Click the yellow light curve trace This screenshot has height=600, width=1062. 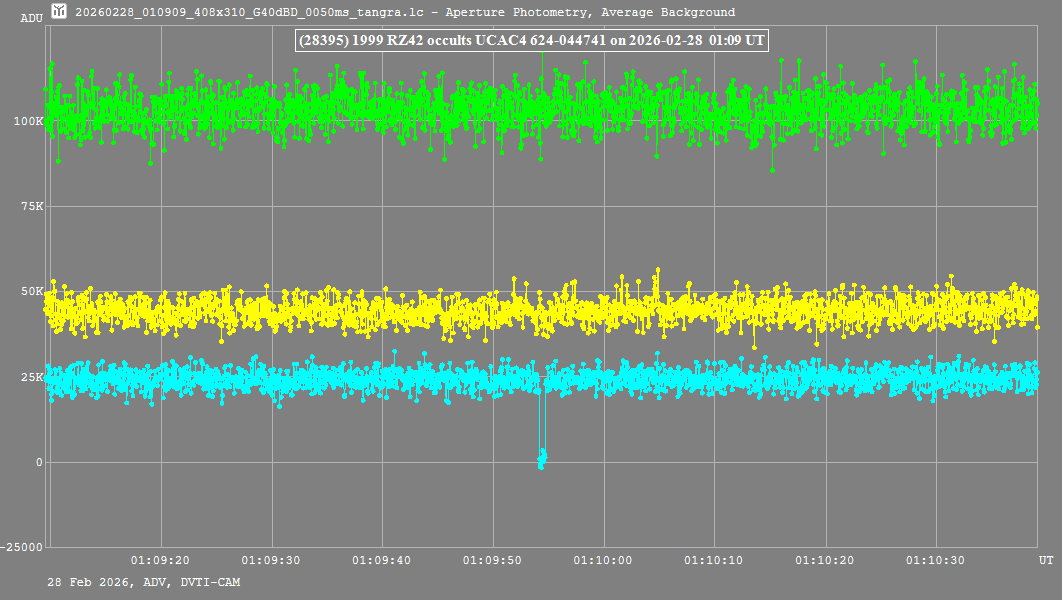(300, 311)
